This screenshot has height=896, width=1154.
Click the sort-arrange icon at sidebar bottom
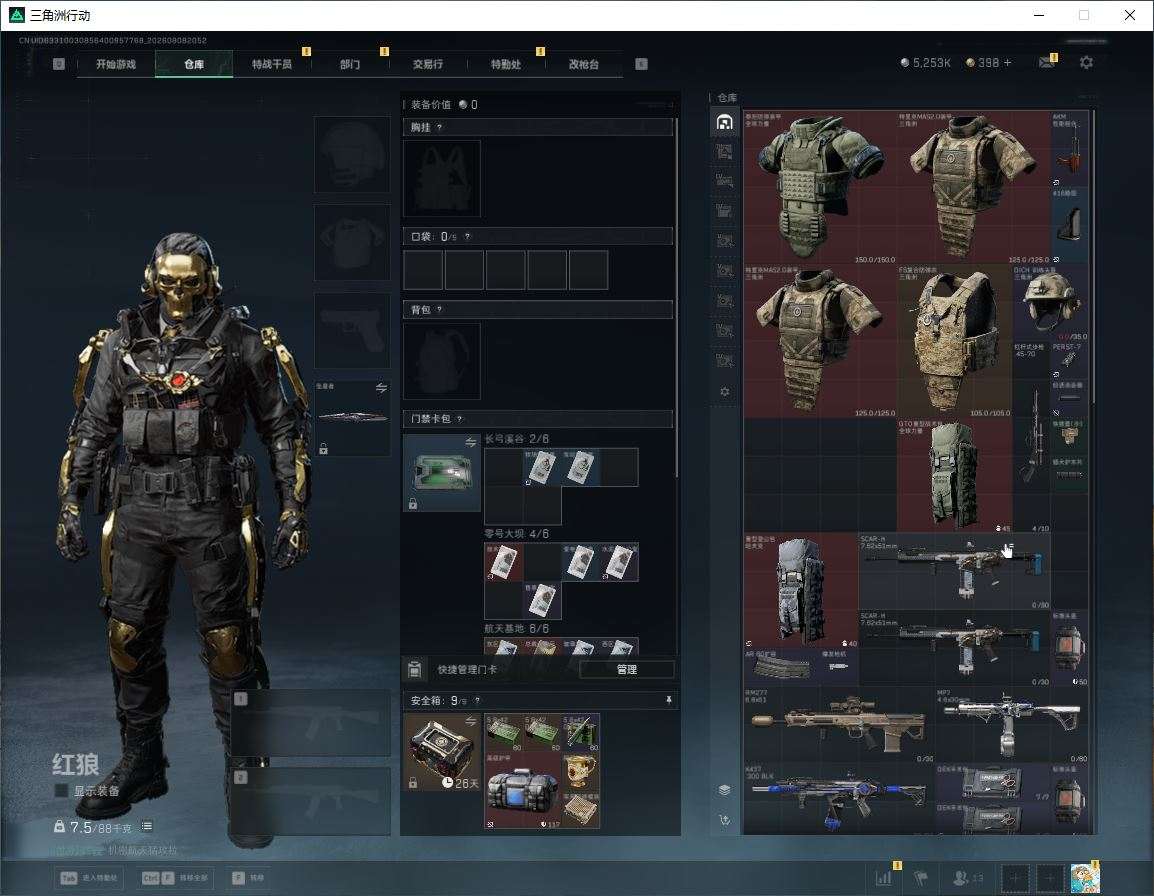724,819
